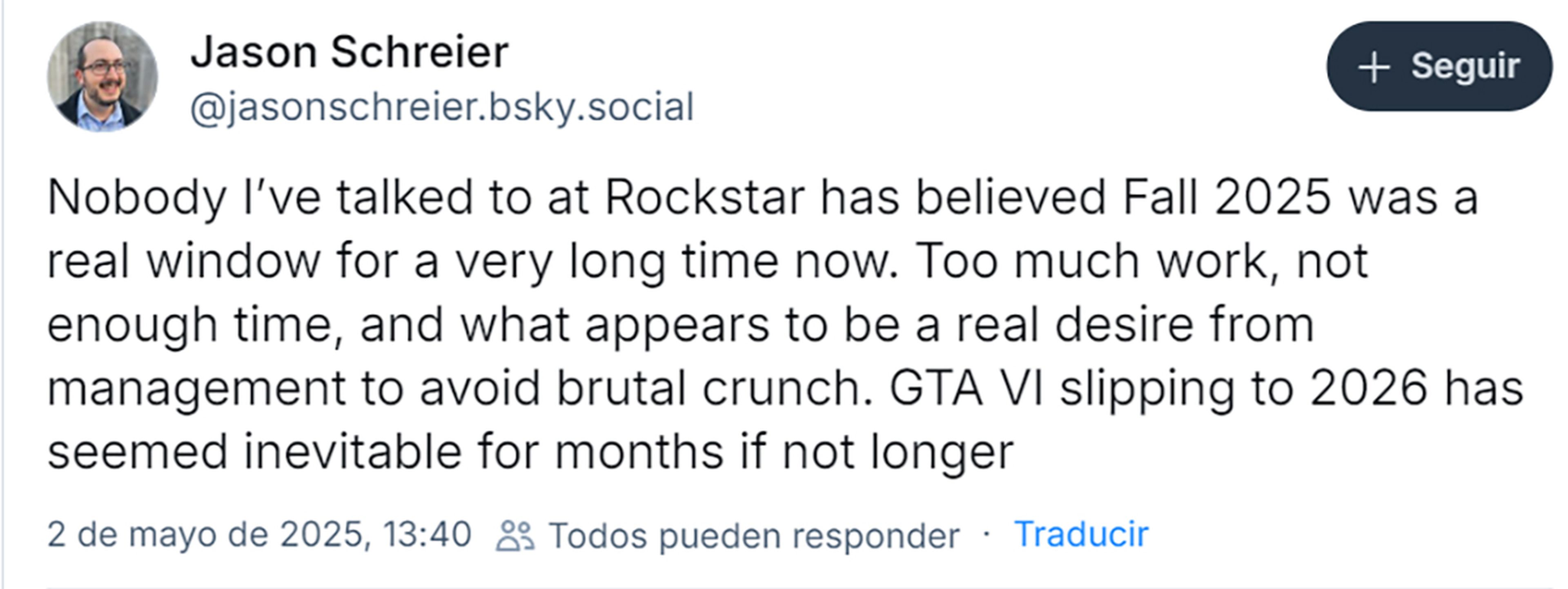Click the people icon for reply settings
Image resolution: width=1568 pixels, height=589 pixels.
pyautogui.click(x=515, y=536)
